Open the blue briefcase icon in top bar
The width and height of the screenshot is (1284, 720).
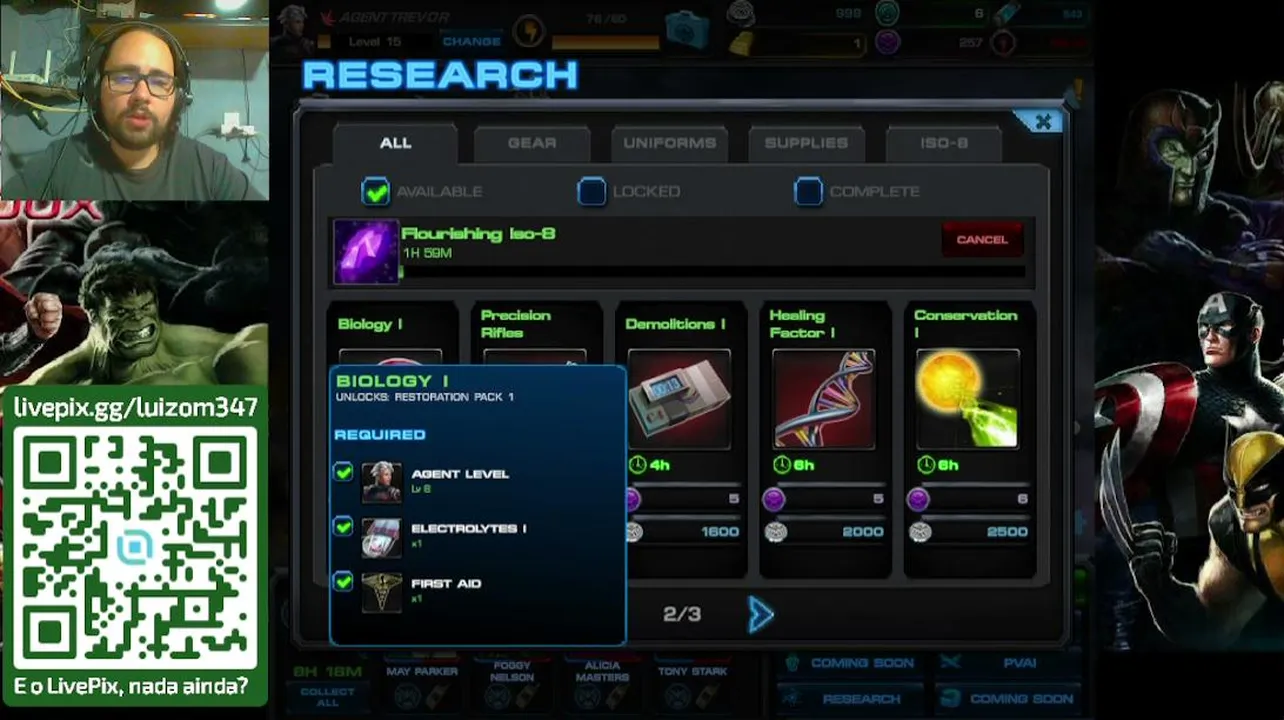[687, 28]
